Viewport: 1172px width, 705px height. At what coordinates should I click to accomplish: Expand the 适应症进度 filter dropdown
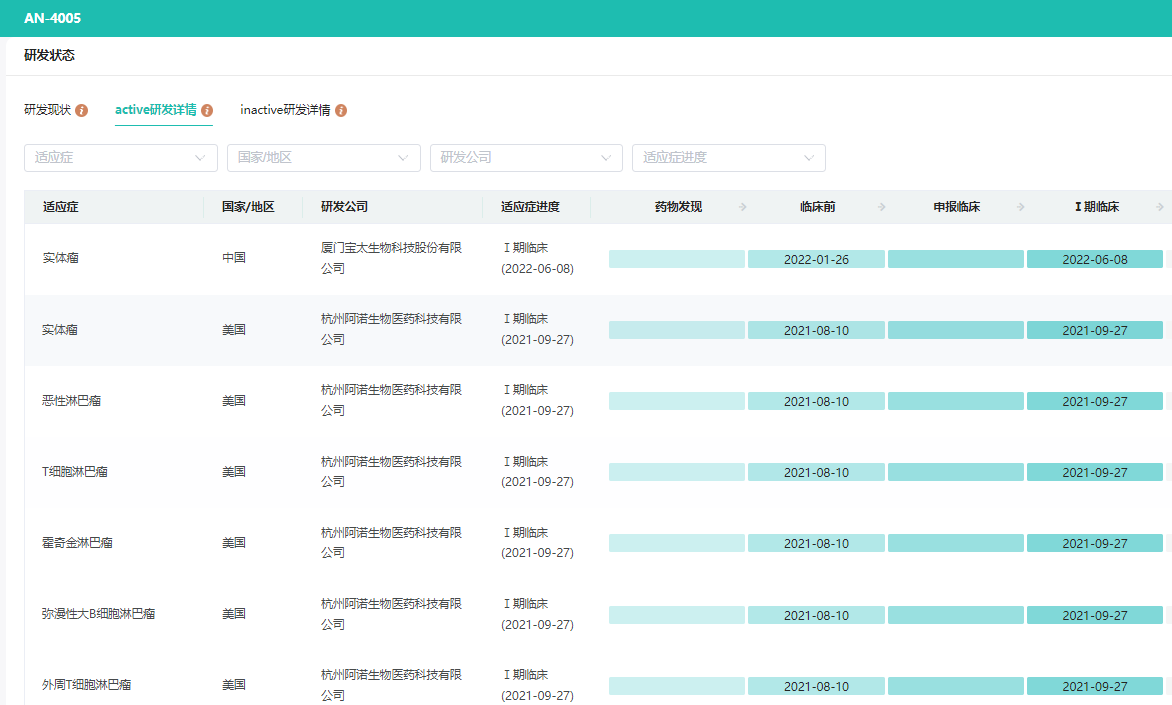(729, 158)
